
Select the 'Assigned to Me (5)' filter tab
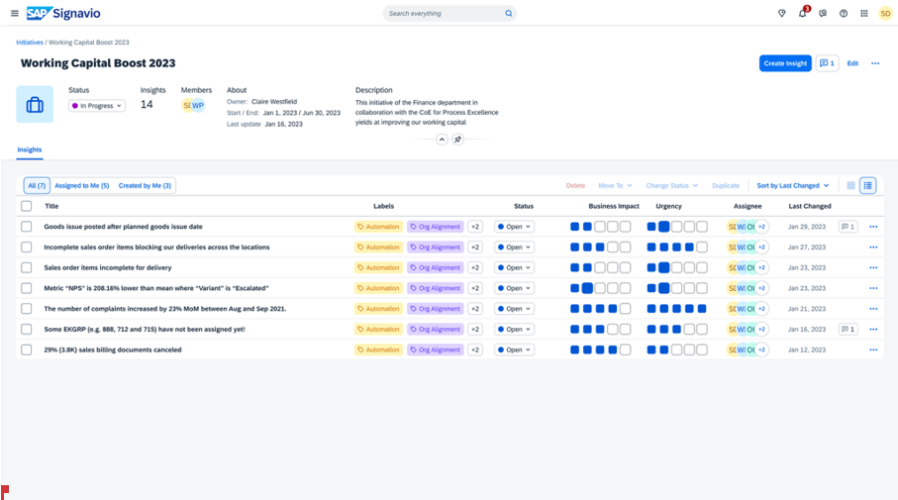[x=82, y=185]
